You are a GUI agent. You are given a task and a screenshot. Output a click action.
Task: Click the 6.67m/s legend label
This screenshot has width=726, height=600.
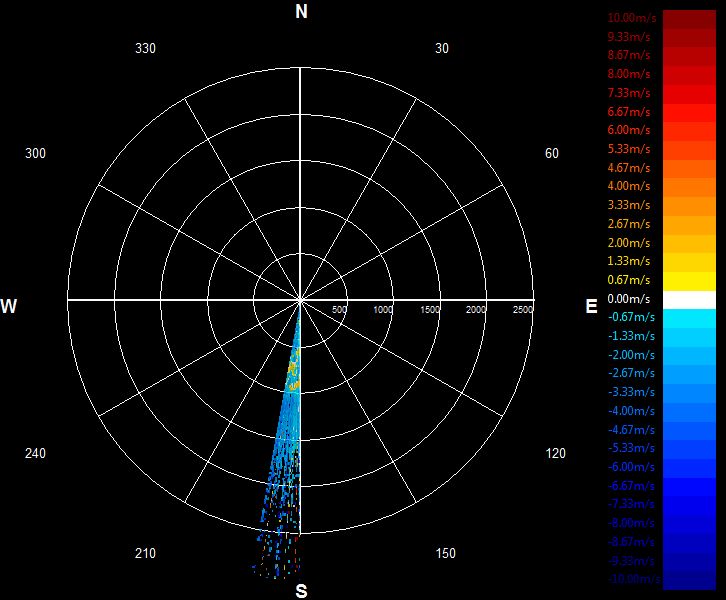(x=629, y=112)
